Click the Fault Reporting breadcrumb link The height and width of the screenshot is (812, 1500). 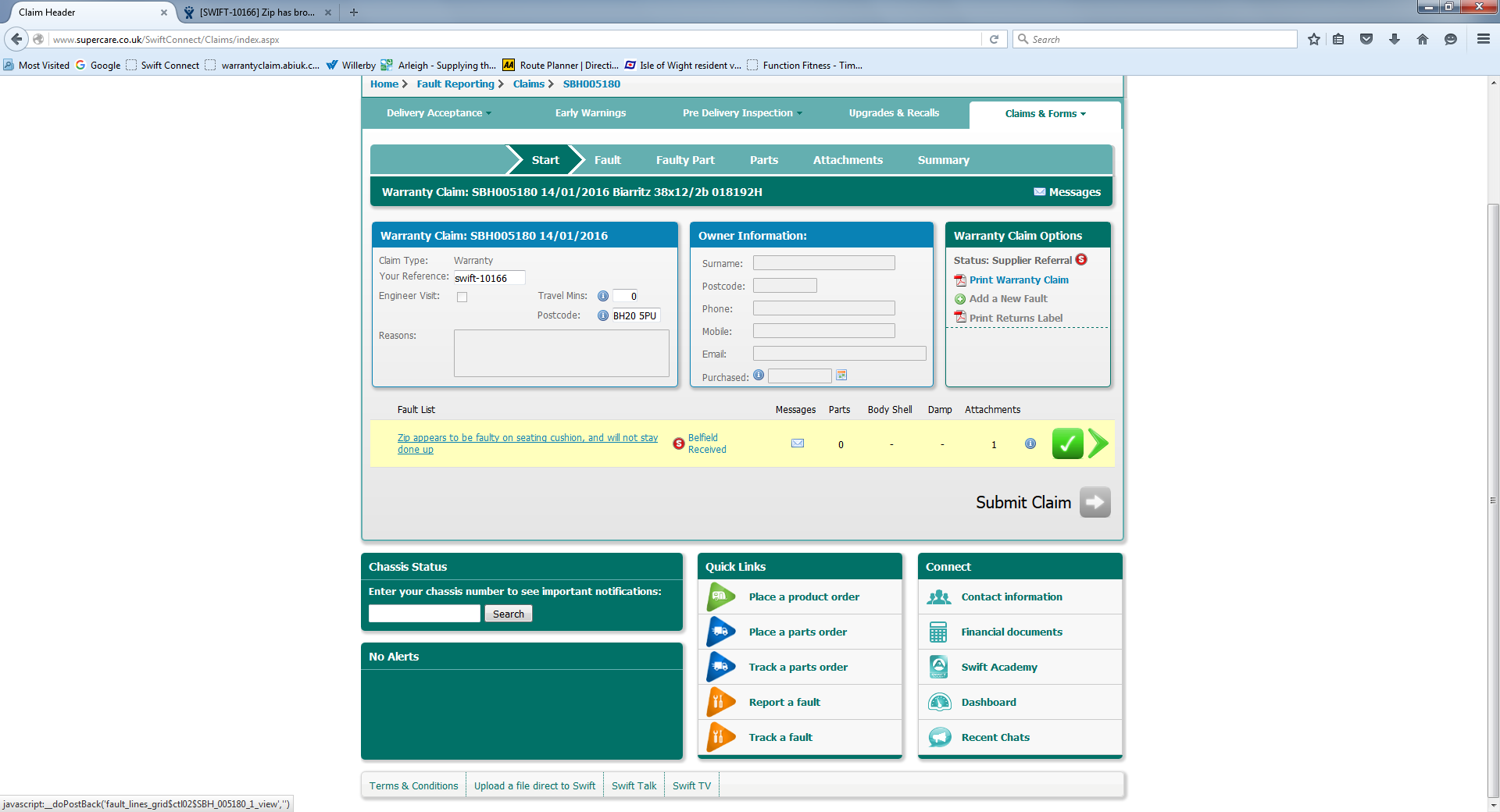455,84
